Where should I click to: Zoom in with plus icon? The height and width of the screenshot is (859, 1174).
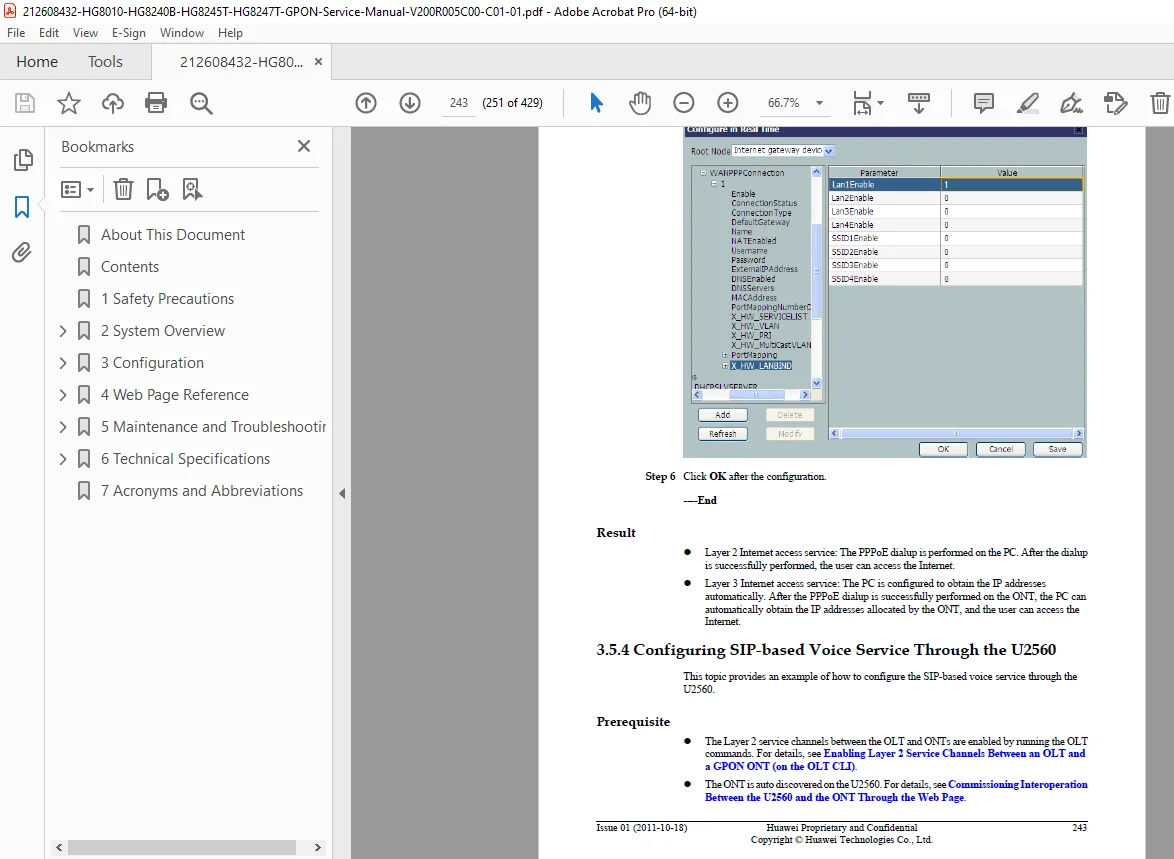click(728, 103)
